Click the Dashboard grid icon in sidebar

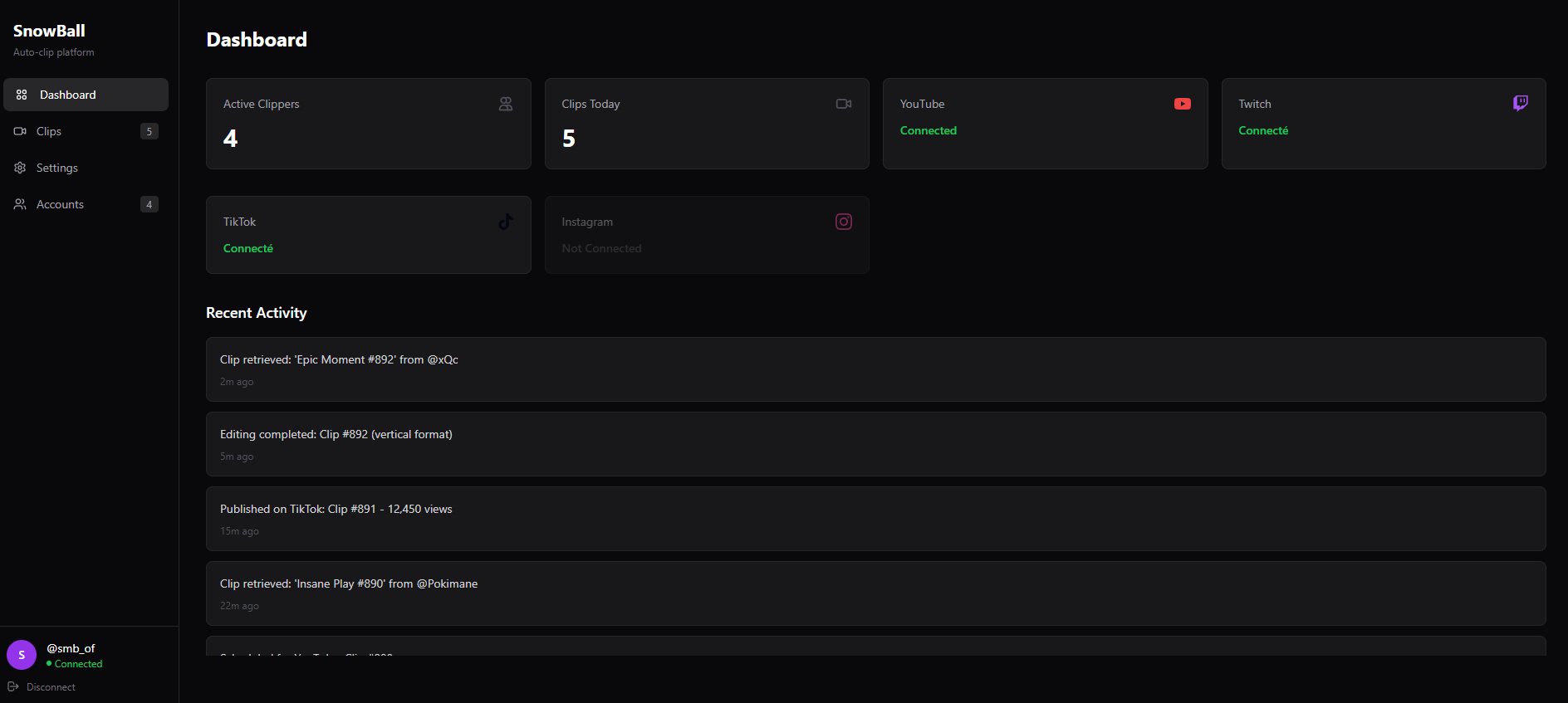[x=22, y=95]
